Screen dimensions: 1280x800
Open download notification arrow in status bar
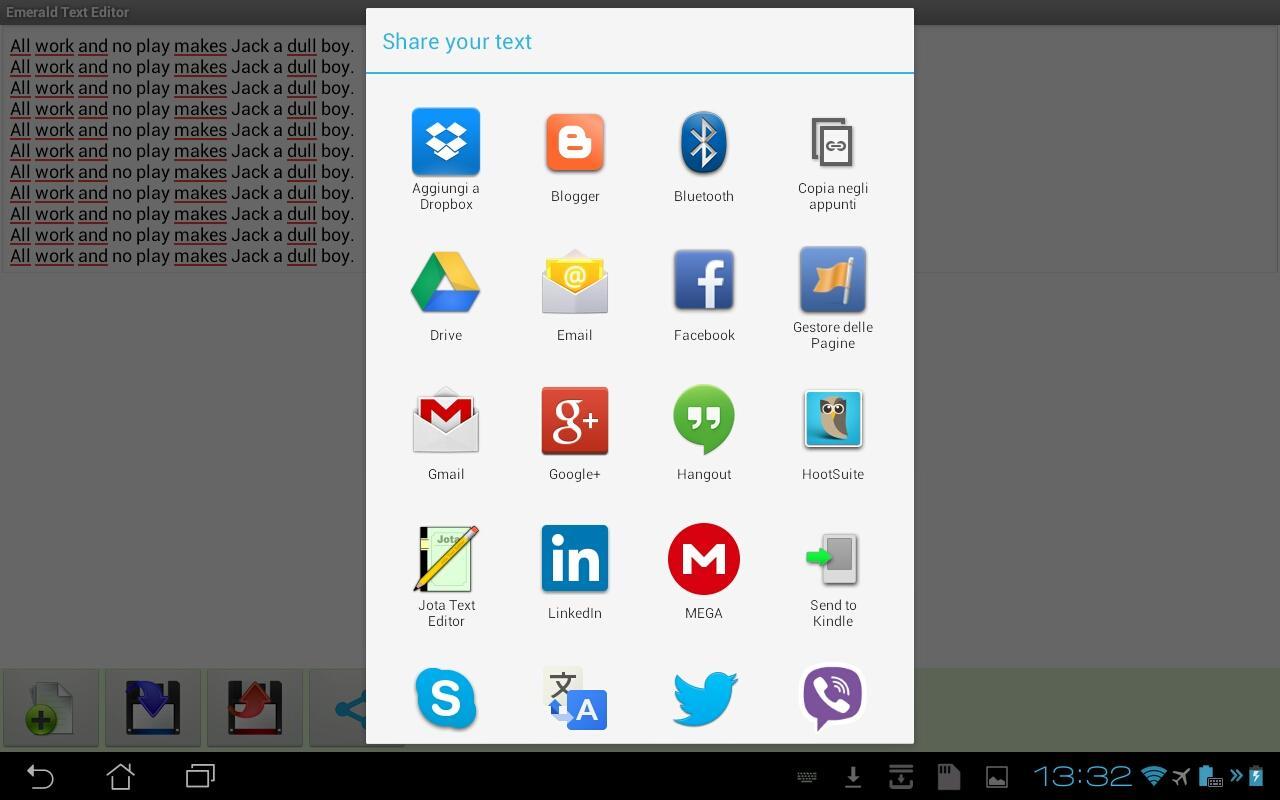point(853,776)
